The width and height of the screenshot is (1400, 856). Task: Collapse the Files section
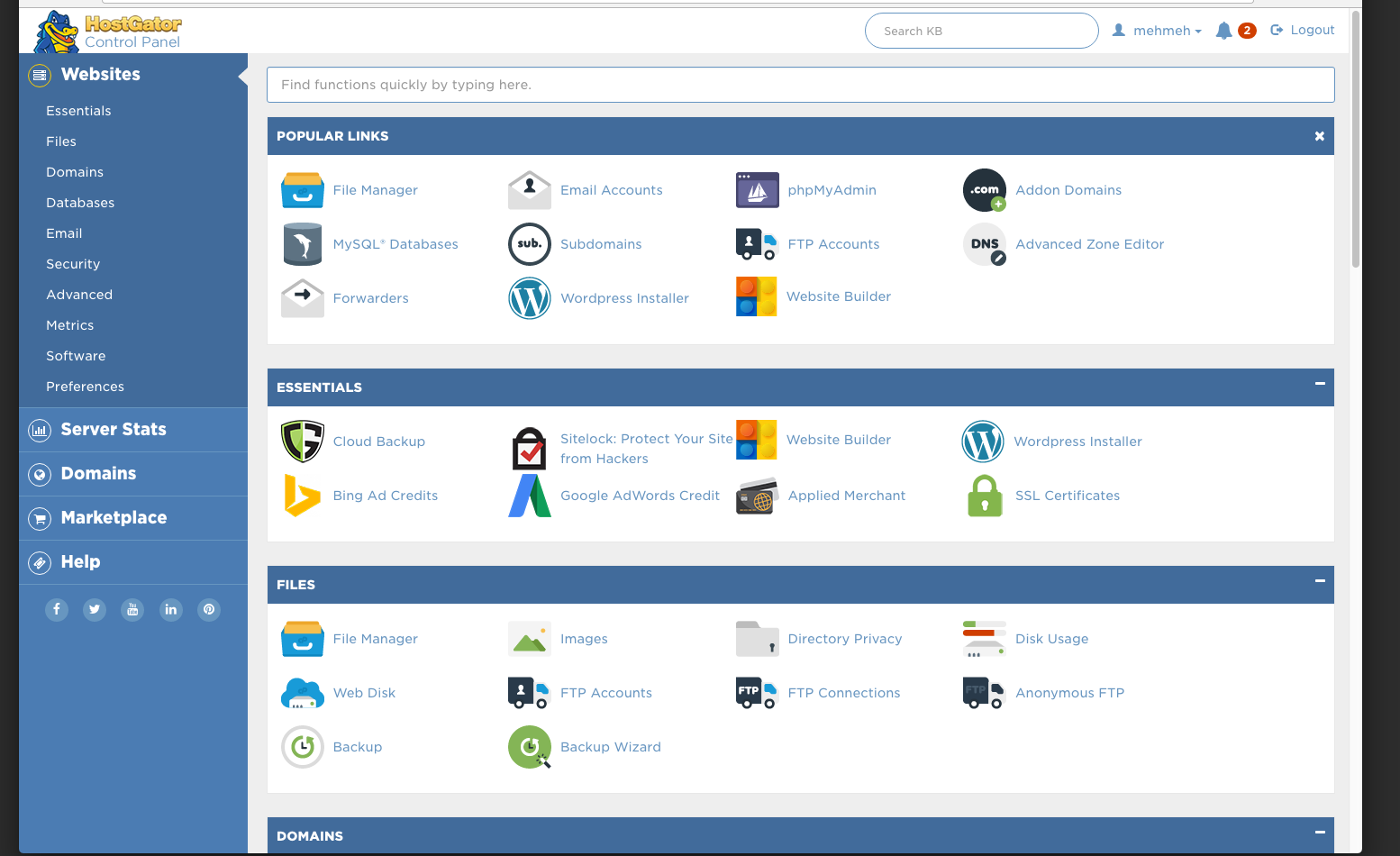(1320, 583)
